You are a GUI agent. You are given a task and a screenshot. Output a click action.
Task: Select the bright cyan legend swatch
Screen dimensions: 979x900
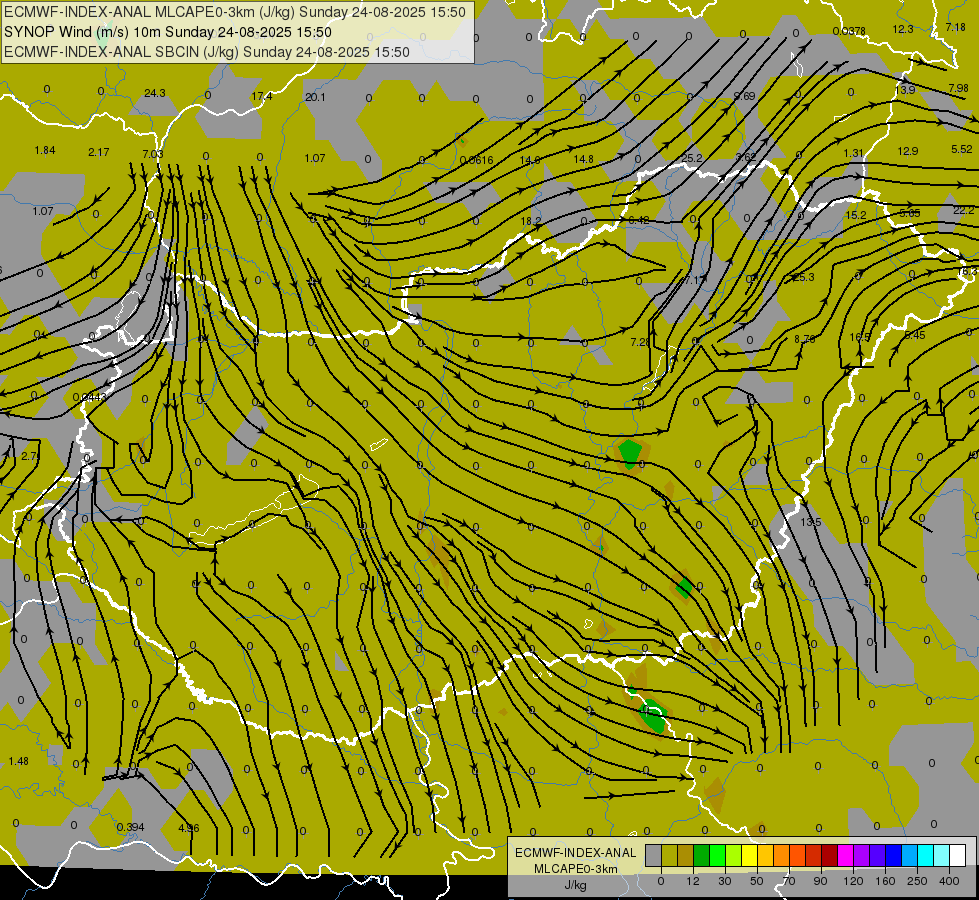[x=925, y=856]
